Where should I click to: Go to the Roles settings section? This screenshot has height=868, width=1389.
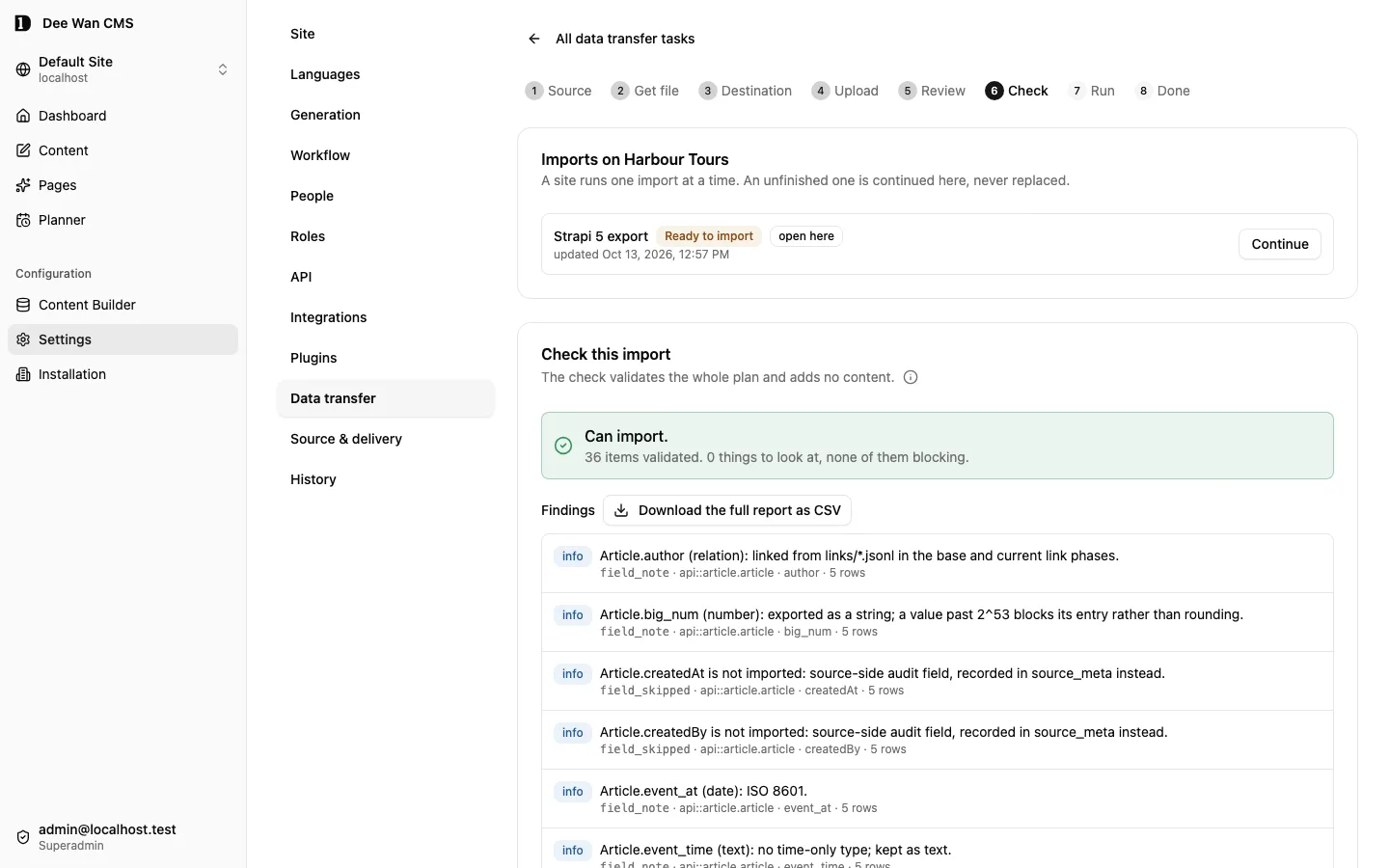coord(386,236)
